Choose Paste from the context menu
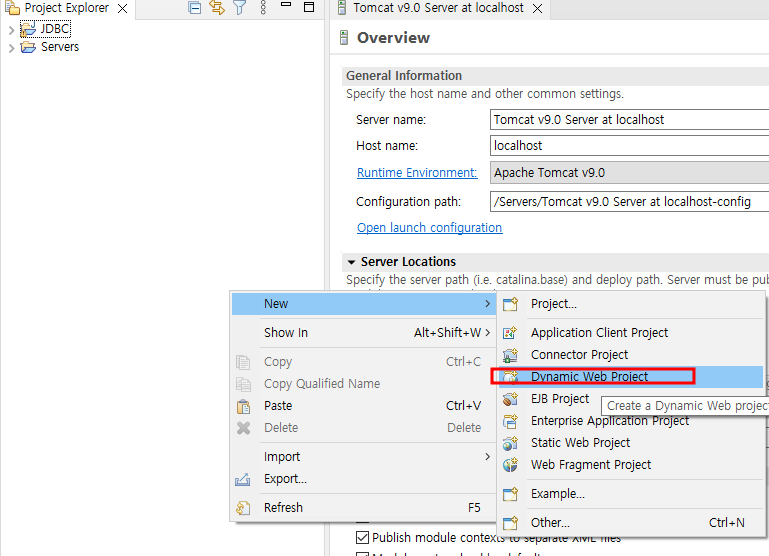 [x=363, y=405]
